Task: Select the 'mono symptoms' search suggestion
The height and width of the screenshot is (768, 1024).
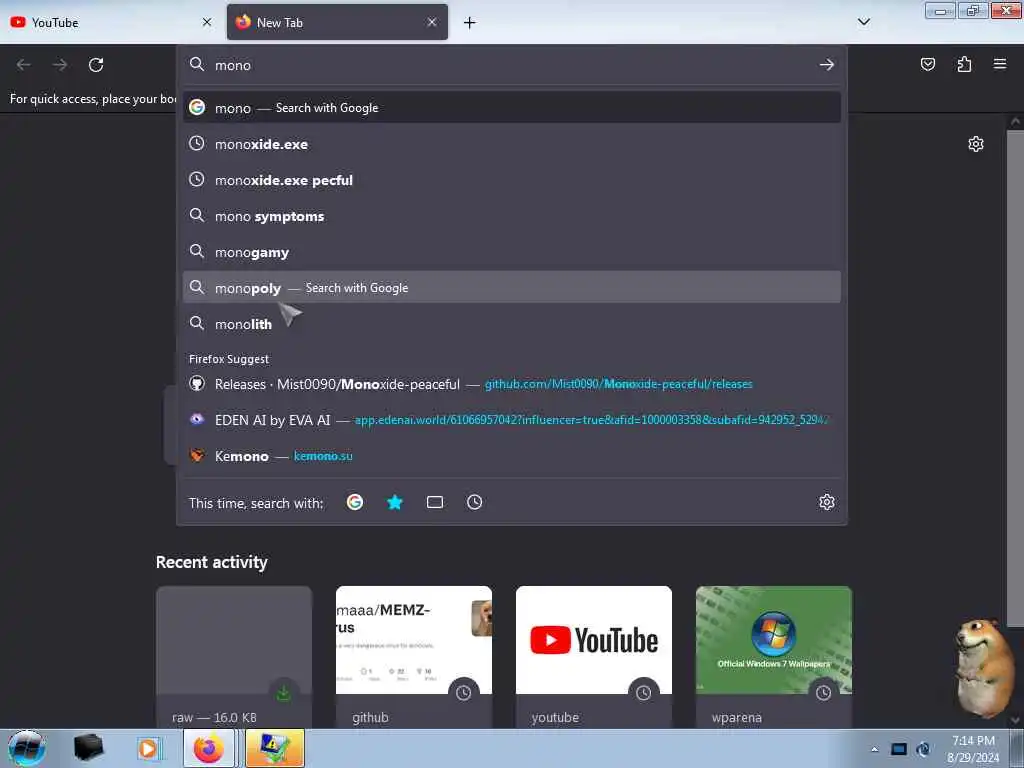Action: (511, 216)
